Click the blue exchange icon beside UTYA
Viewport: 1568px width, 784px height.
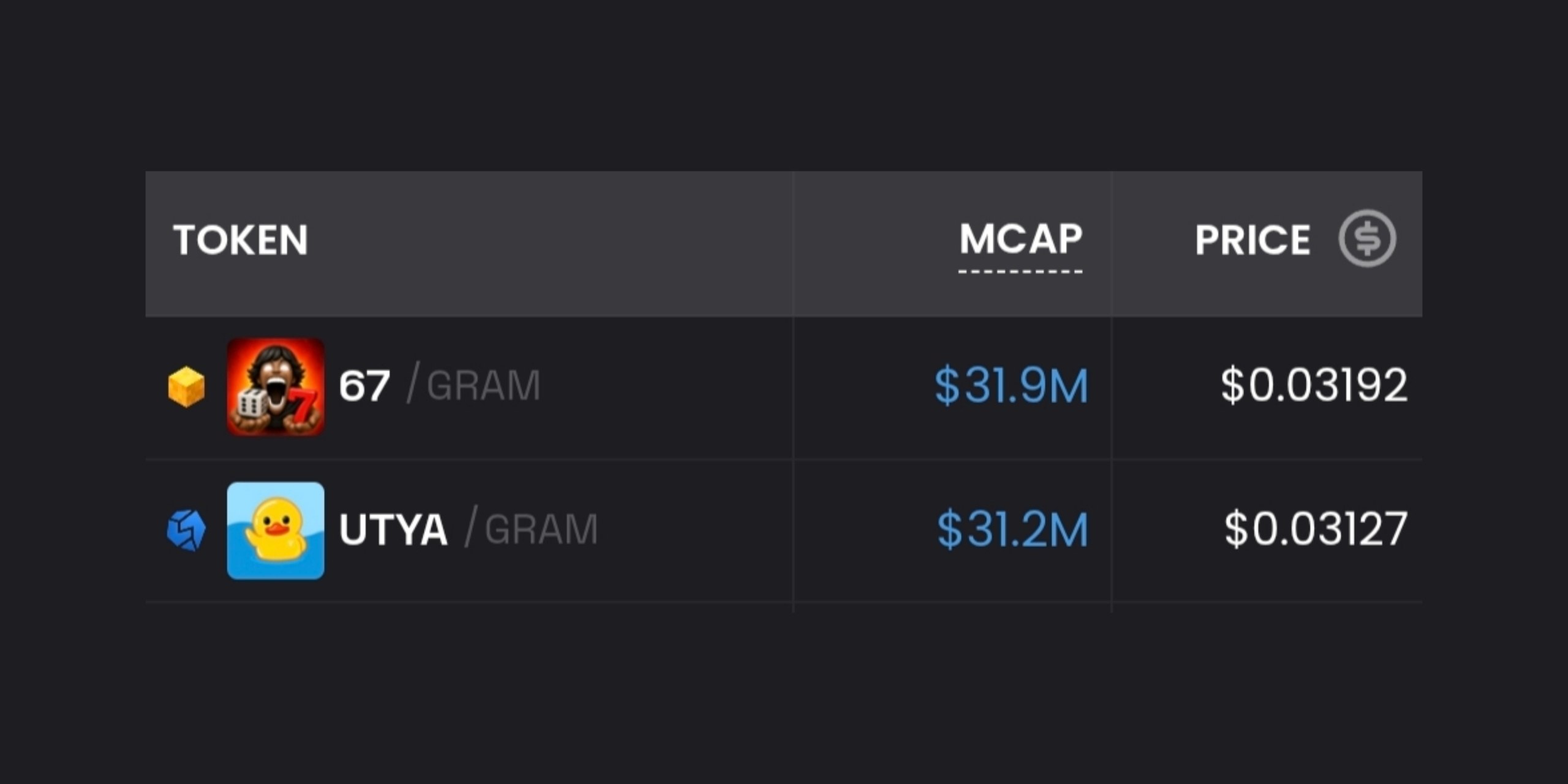[186, 530]
